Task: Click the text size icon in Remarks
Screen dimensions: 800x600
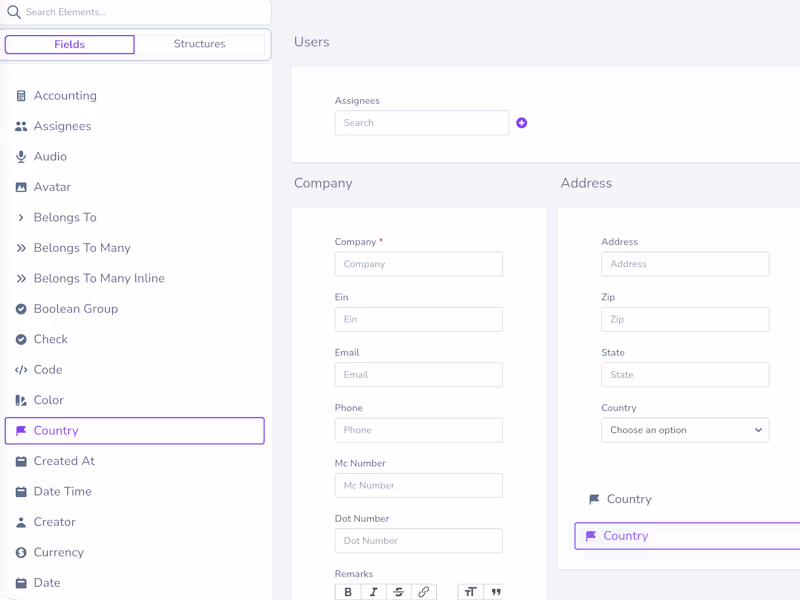Action: 470,592
